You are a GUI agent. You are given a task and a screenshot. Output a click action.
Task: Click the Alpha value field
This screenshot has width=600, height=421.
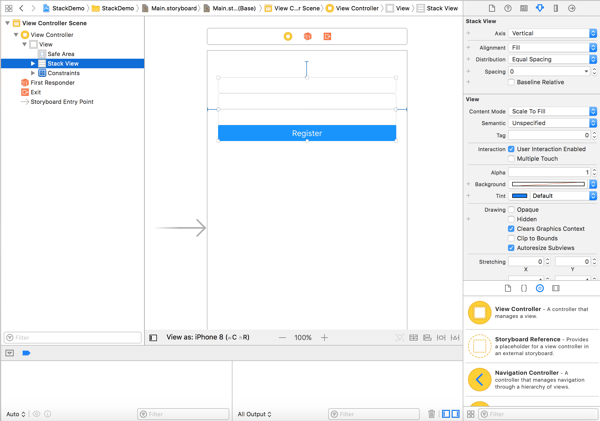(549, 173)
